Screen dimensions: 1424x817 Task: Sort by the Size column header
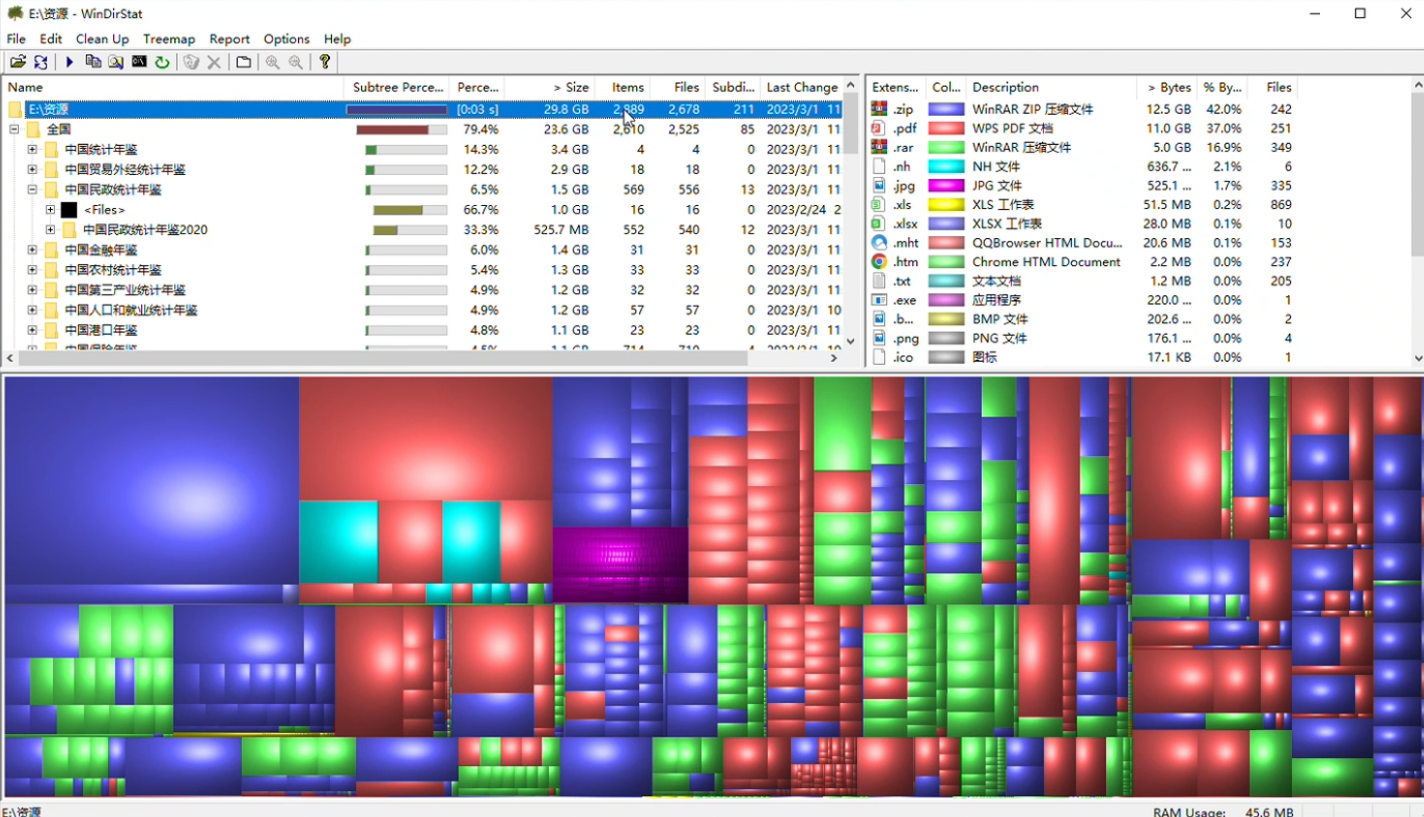(570, 87)
